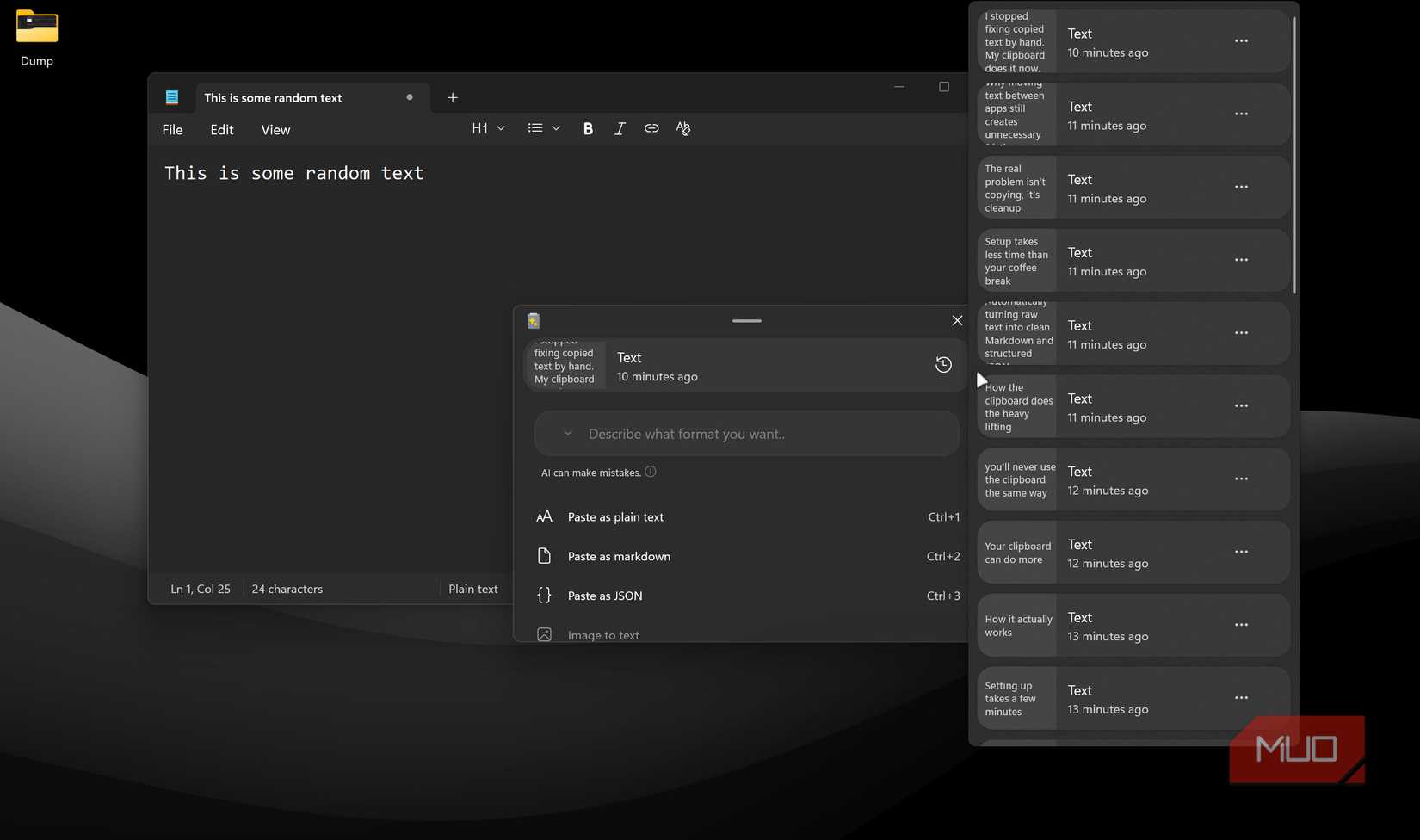
Task: Toggle italic formatting in Notepad
Action: (620, 128)
